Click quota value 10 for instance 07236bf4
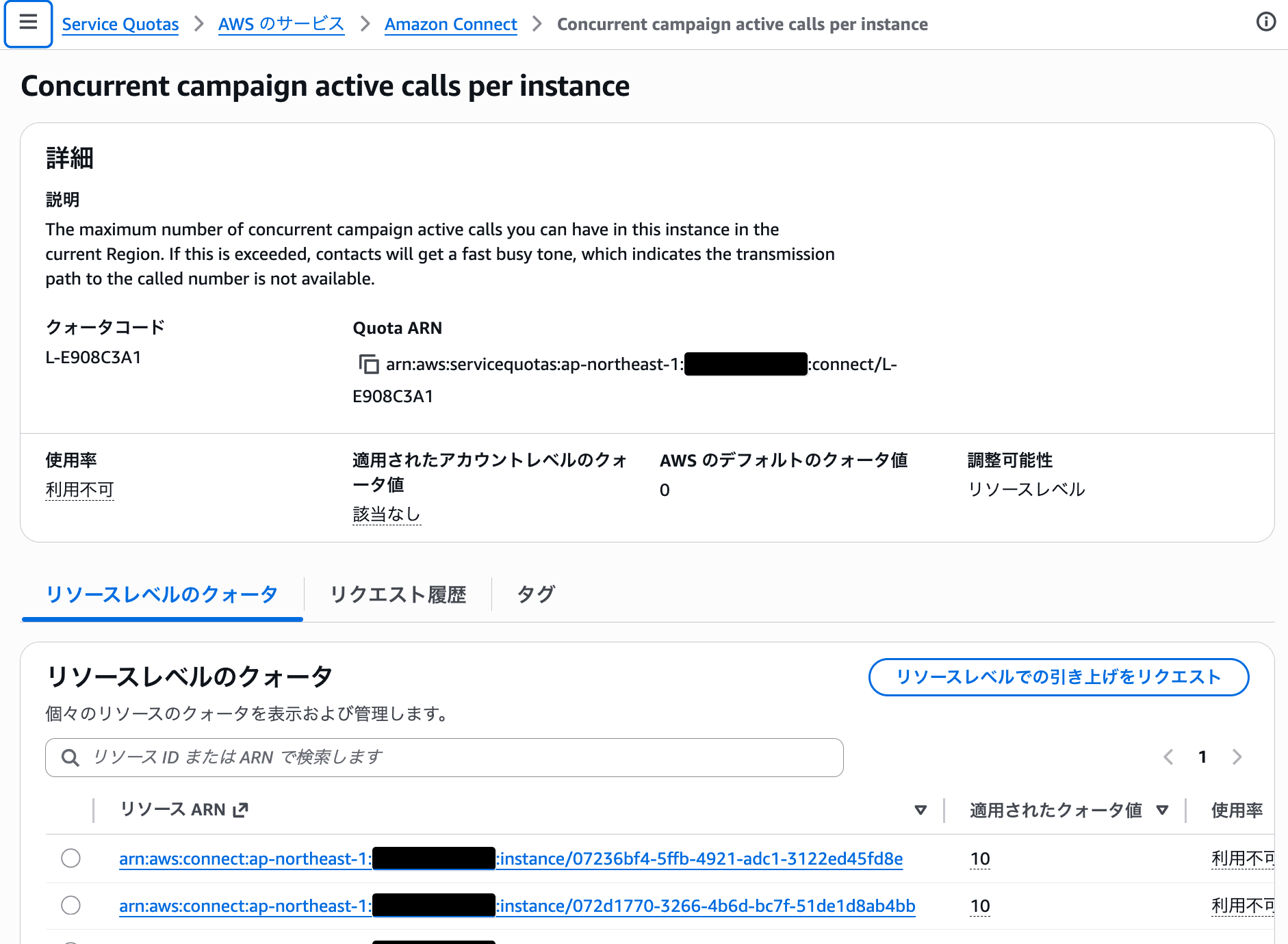 click(x=980, y=858)
